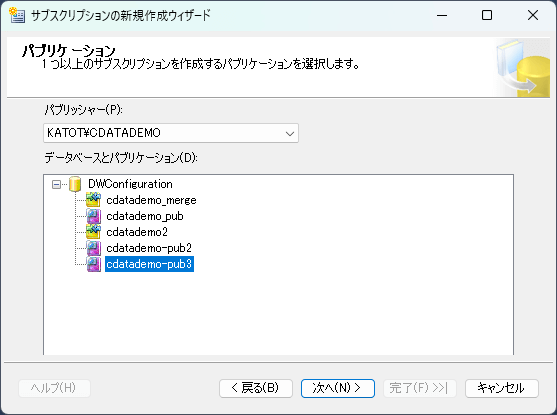The height and width of the screenshot is (415, 557).
Task: Click the cdatademo-pub2 publication icon
Action: (x=94, y=248)
